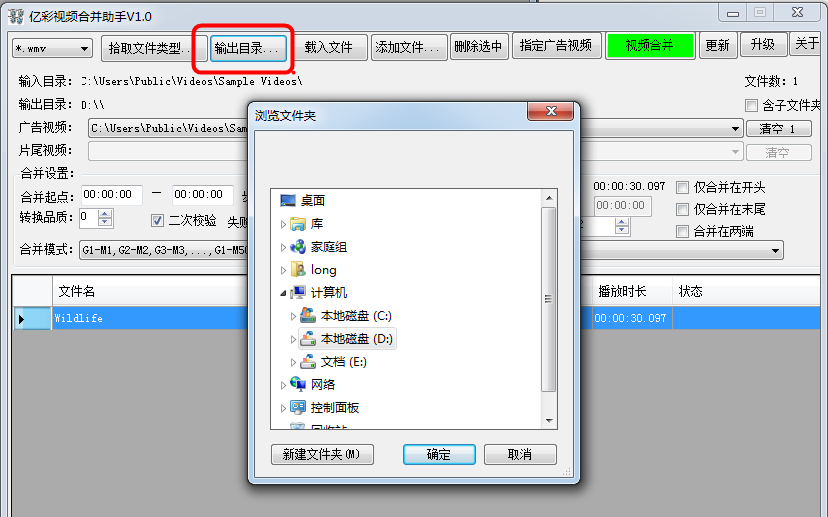Toggle the 二次校验 checkbox

(157, 220)
